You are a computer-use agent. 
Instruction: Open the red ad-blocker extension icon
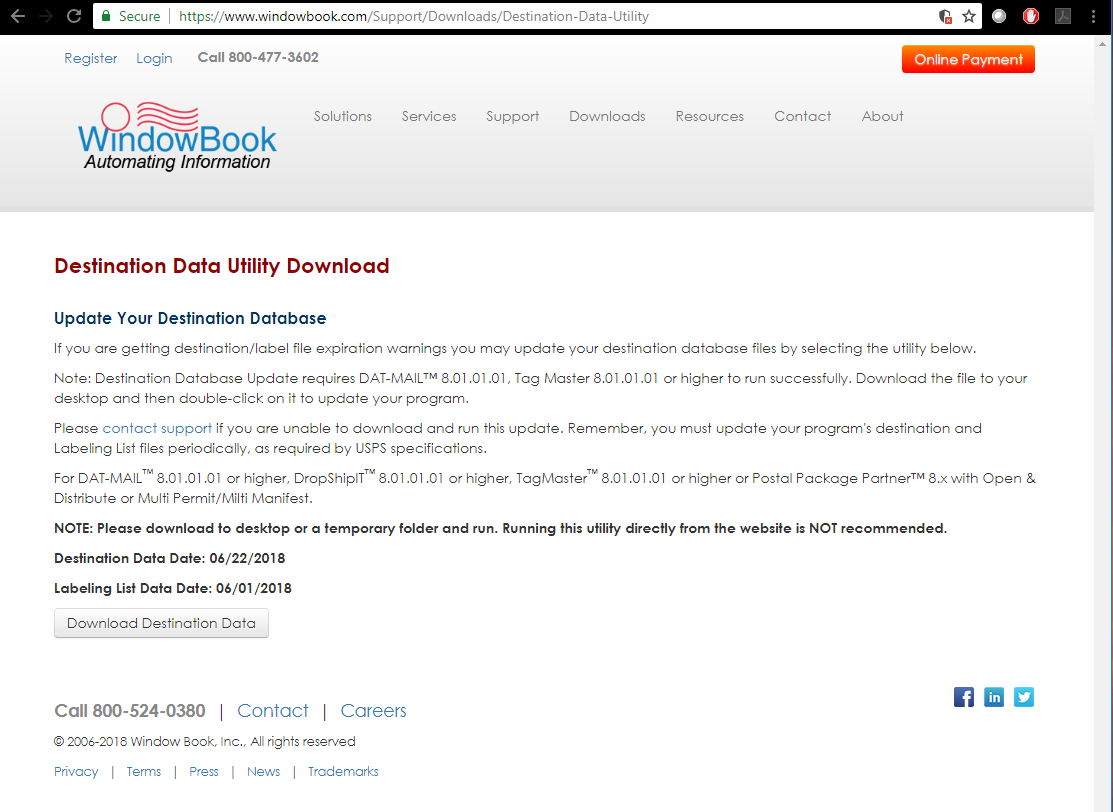[1031, 16]
